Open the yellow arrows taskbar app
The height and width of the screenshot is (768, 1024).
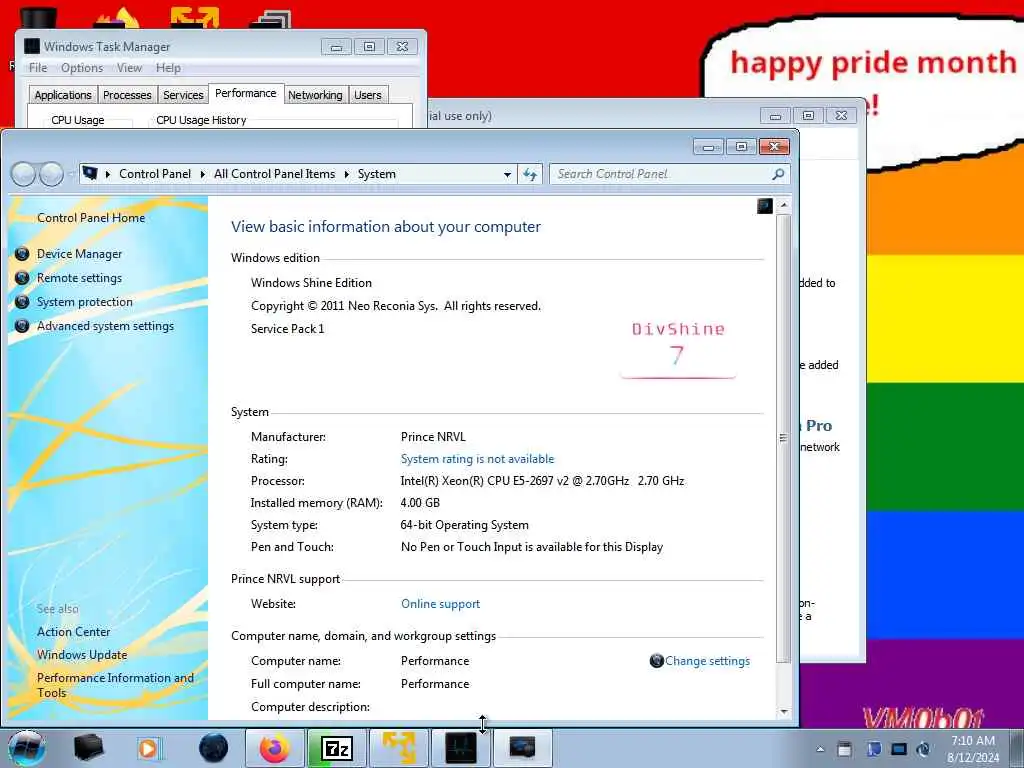coord(399,748)
